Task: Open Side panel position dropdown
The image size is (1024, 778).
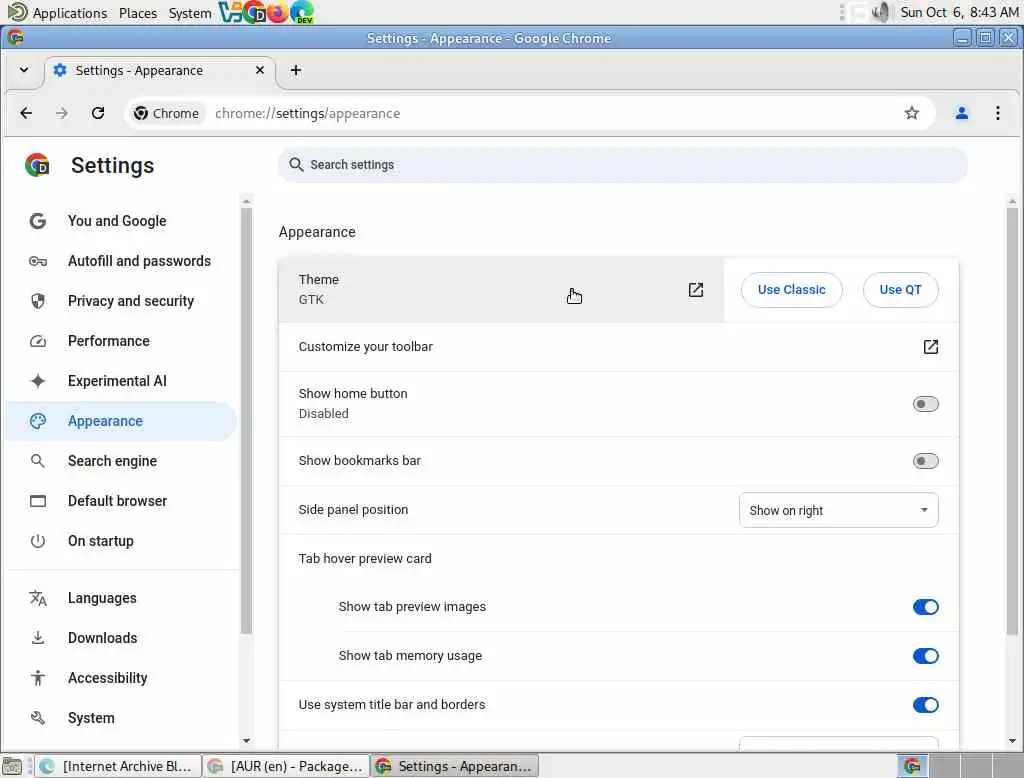Action: click(839, 510)
